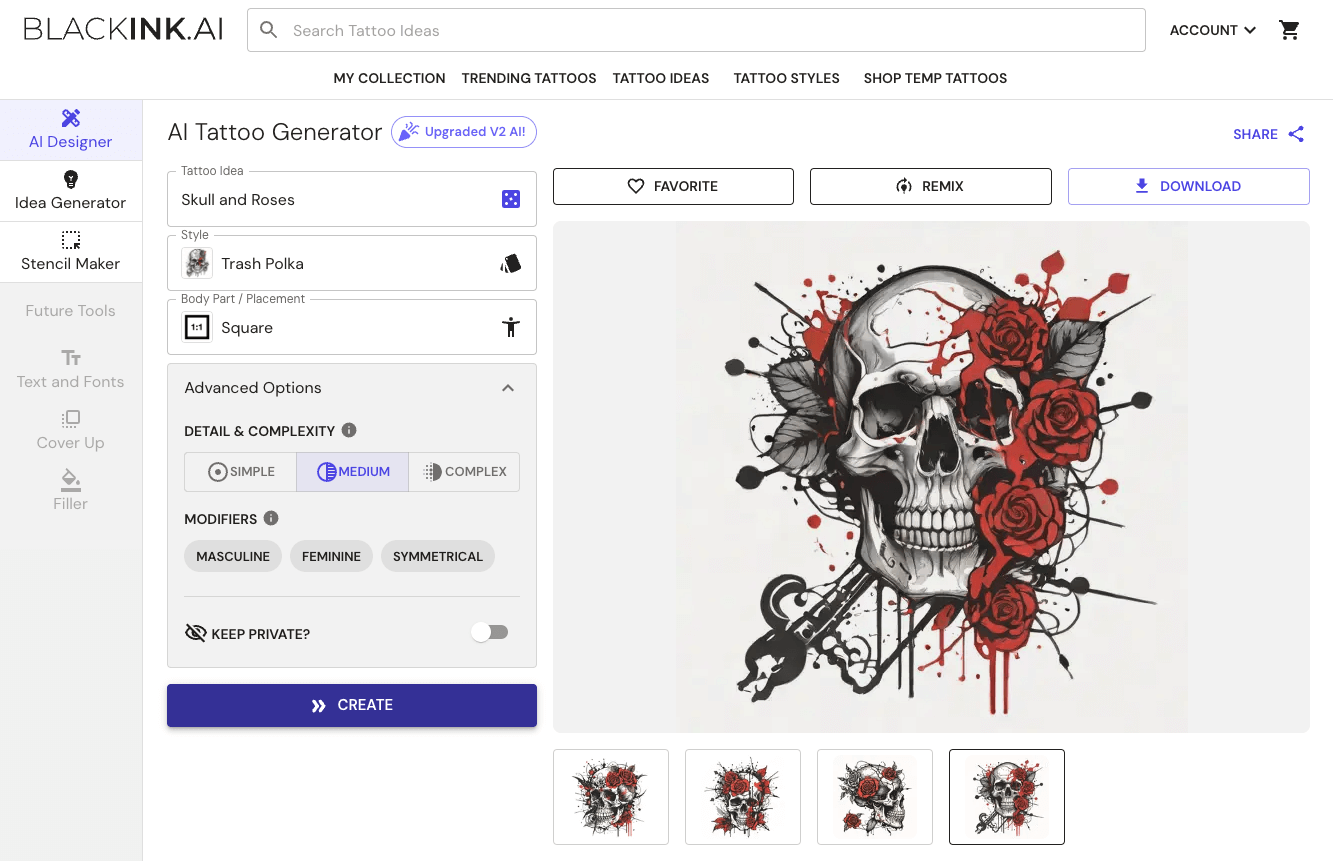1333x861 pixels.
Task: Open the Account dropdown
Action: pos(1211,30)
